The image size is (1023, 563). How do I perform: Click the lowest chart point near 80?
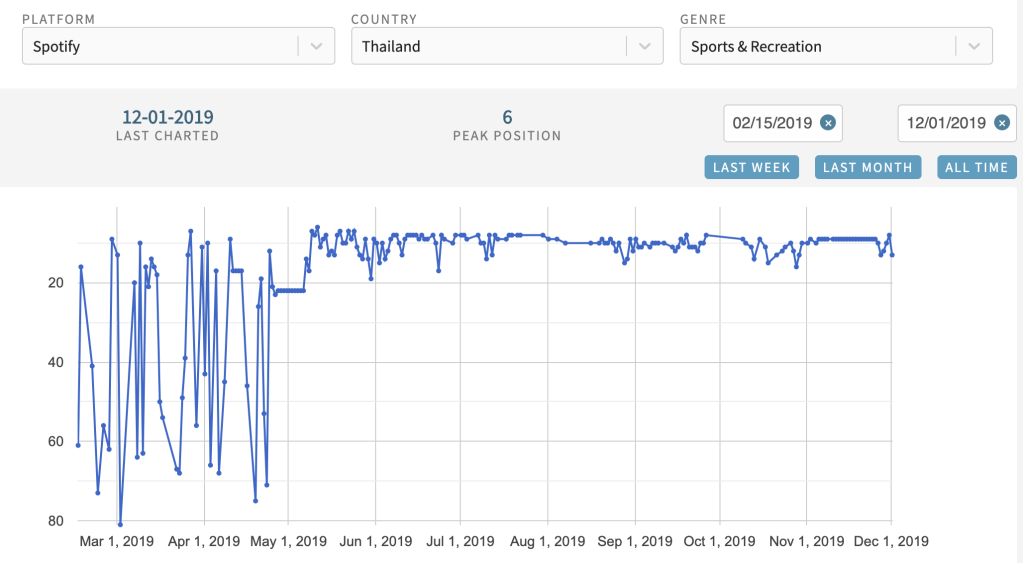point(120,524)
